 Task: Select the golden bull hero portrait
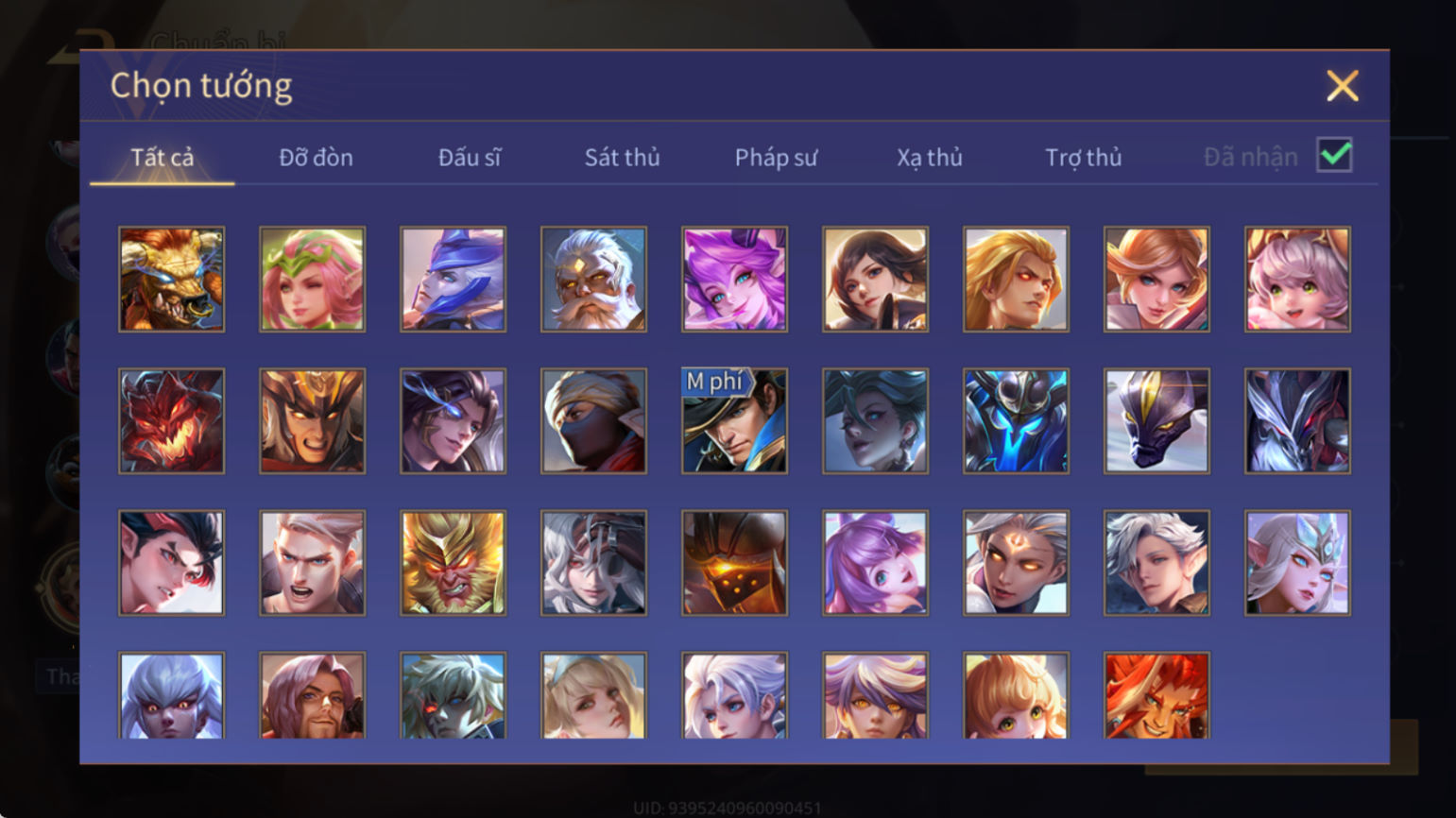coord(171,280)
